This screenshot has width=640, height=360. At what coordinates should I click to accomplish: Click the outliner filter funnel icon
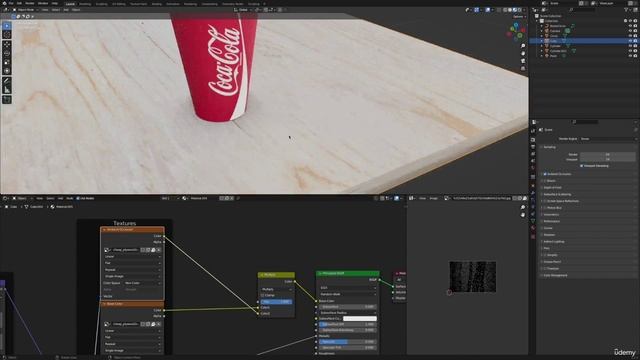point(627,10)
